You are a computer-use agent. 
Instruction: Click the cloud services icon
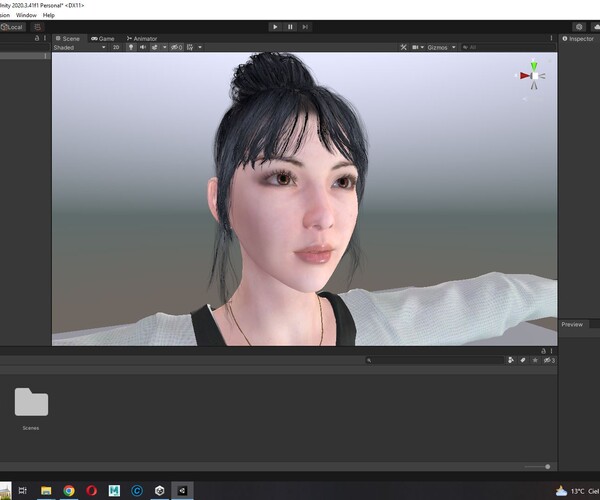(x=596, y=27)
